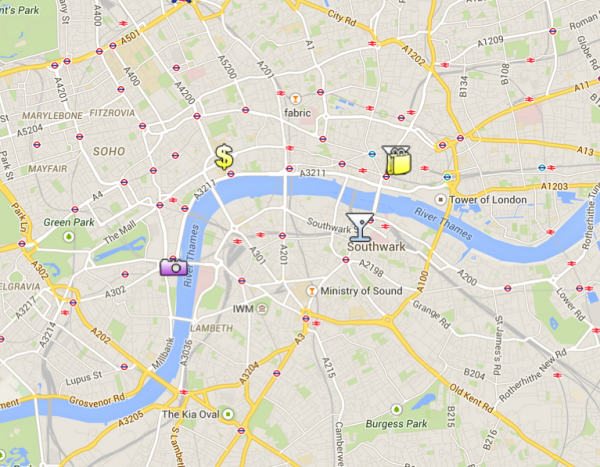Click the MARYLEBONE district label
Viewport: 600px width, 467px height.
(52, 116)
